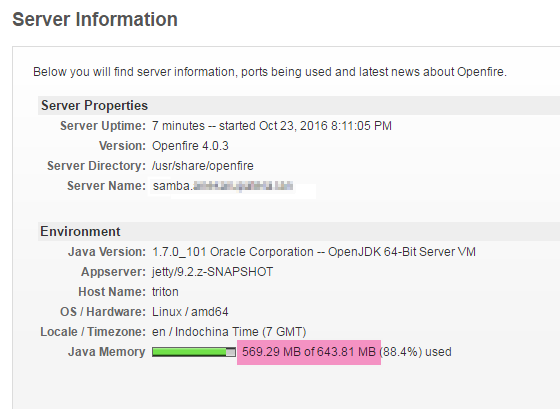Click the Environment section header

80,231
